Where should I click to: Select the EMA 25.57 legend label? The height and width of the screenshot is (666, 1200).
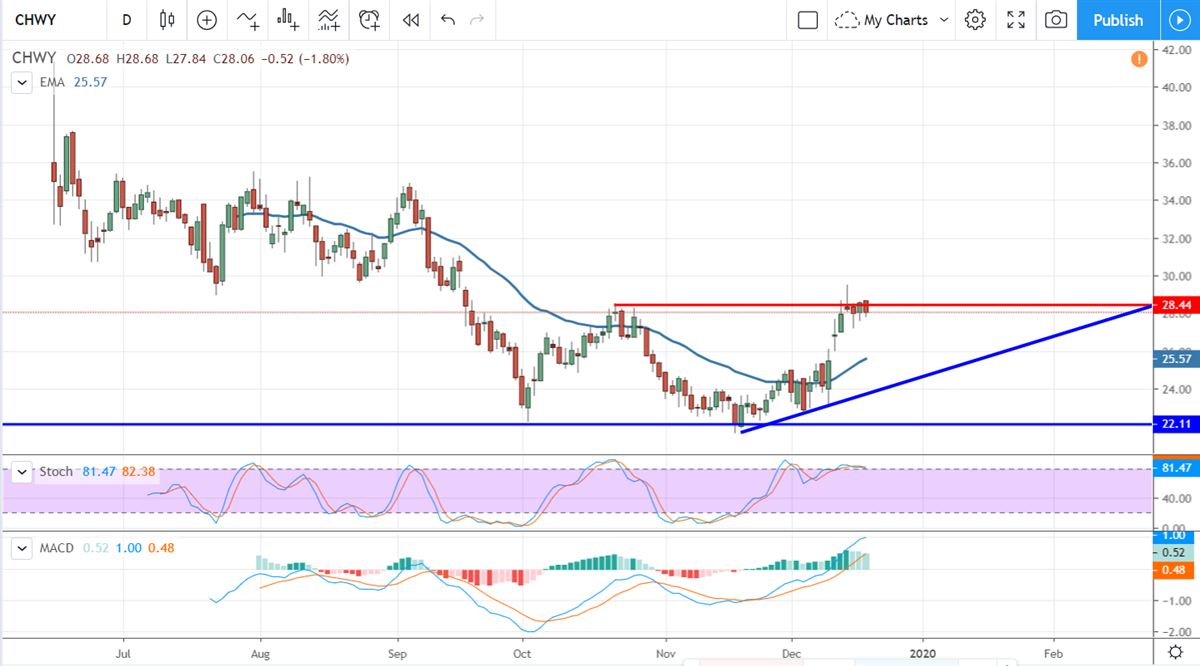[x=73, y=83]
